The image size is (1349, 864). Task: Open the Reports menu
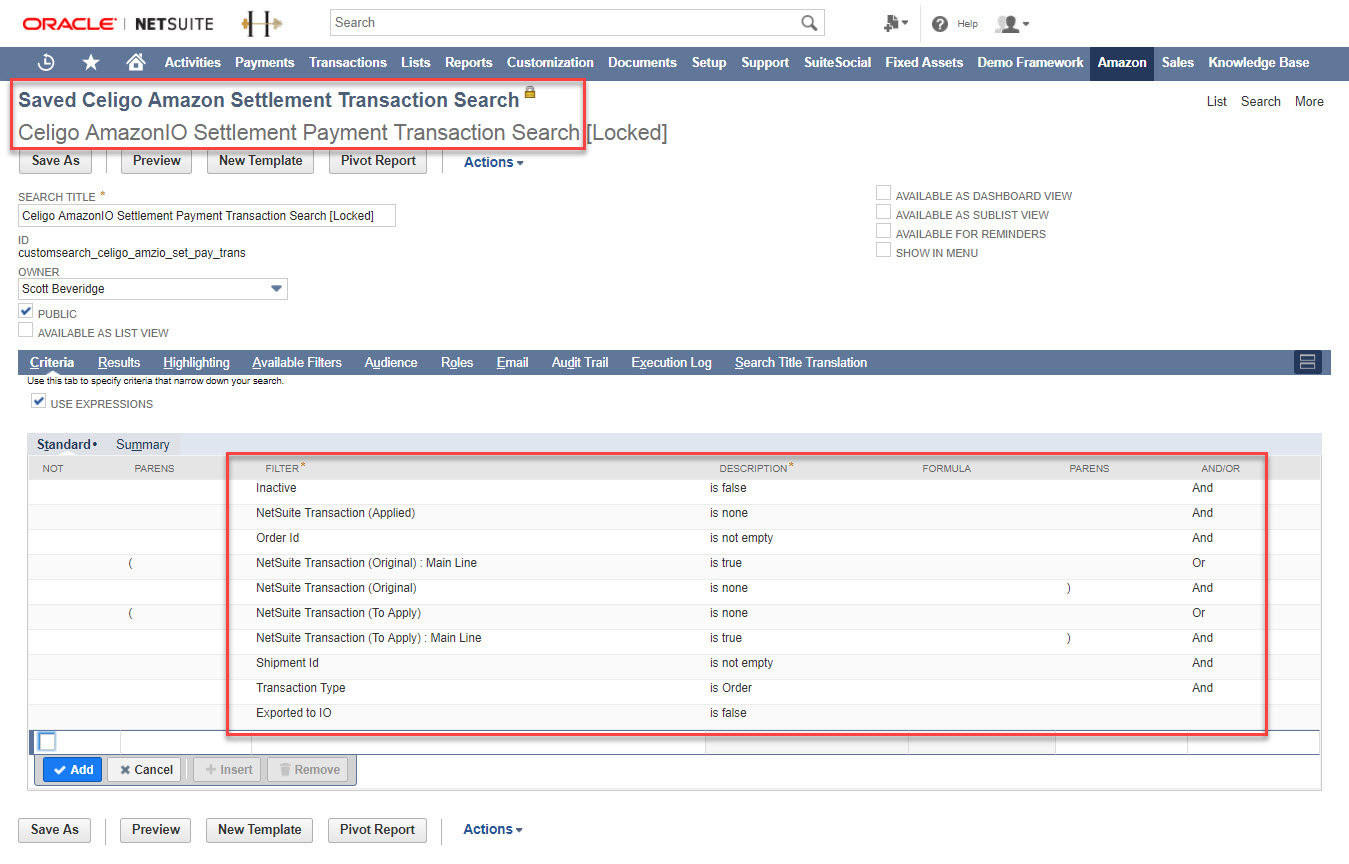(469, 62)
